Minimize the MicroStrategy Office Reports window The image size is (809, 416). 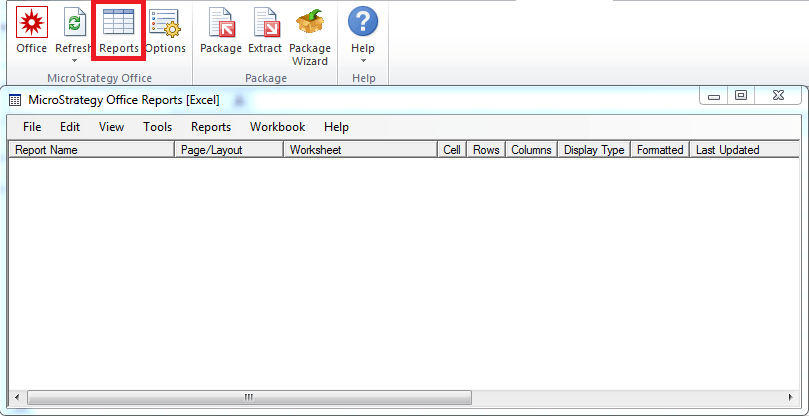[714, 96]
